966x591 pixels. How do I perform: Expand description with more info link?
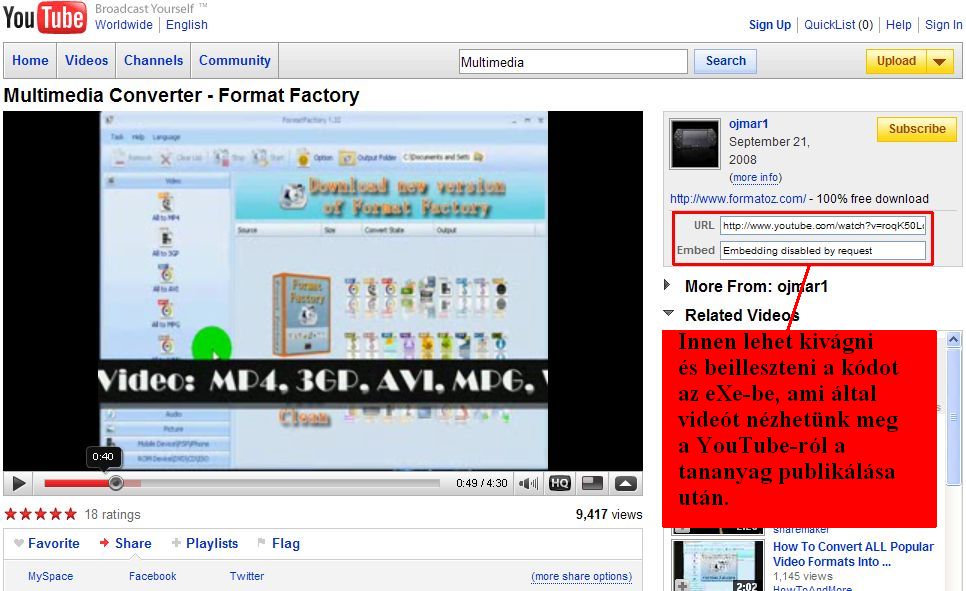pyautogui.click(x=755, y=177)
